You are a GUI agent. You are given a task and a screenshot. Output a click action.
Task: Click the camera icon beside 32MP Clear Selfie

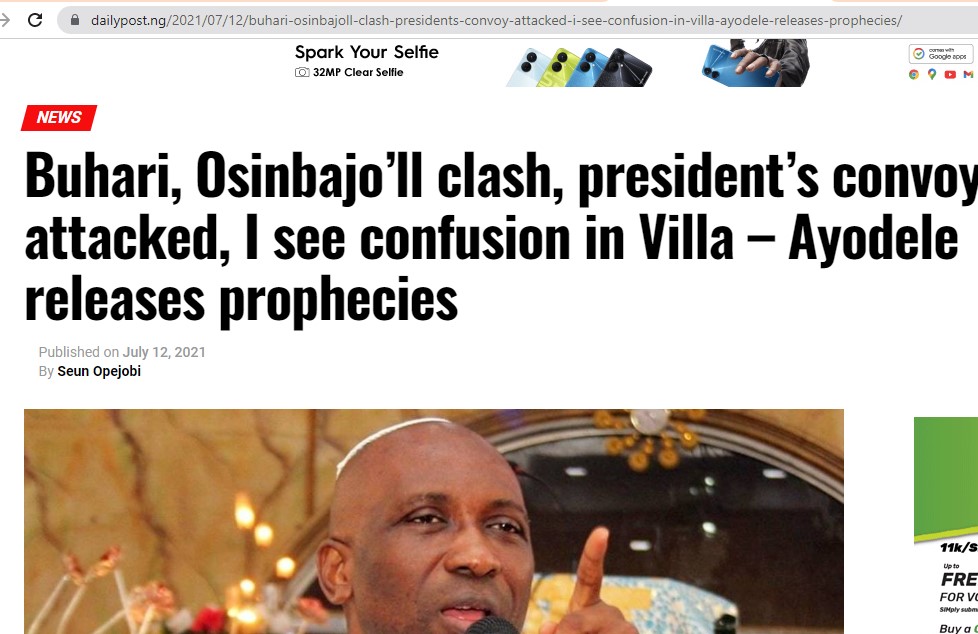(x=302, y=72)
